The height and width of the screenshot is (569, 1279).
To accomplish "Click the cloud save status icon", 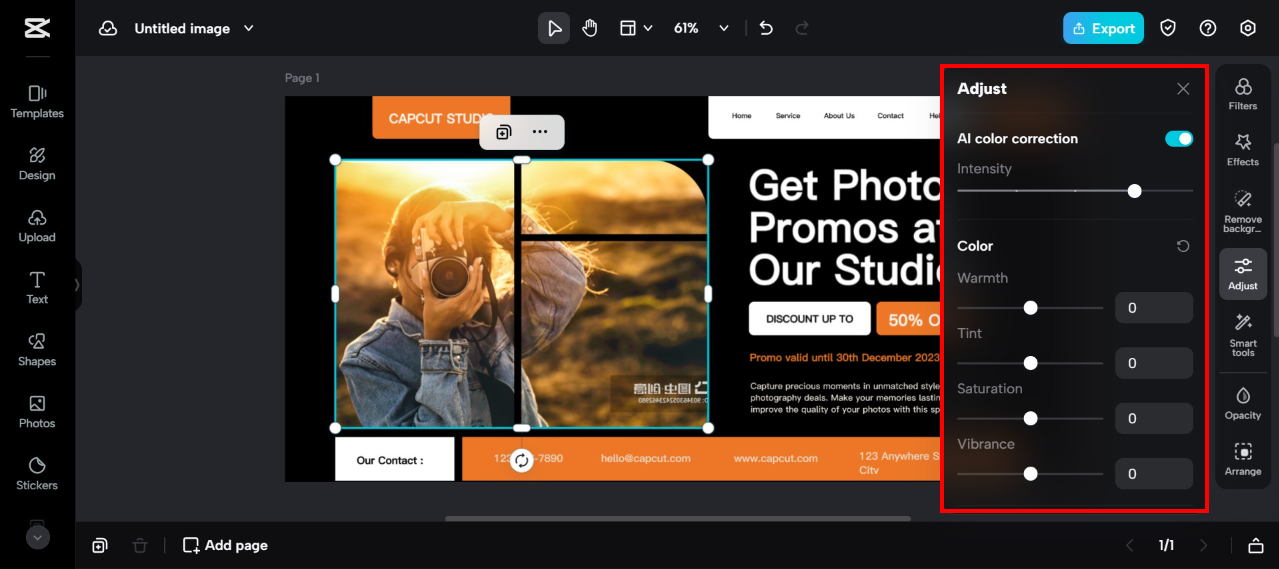I will pos(108,28).
